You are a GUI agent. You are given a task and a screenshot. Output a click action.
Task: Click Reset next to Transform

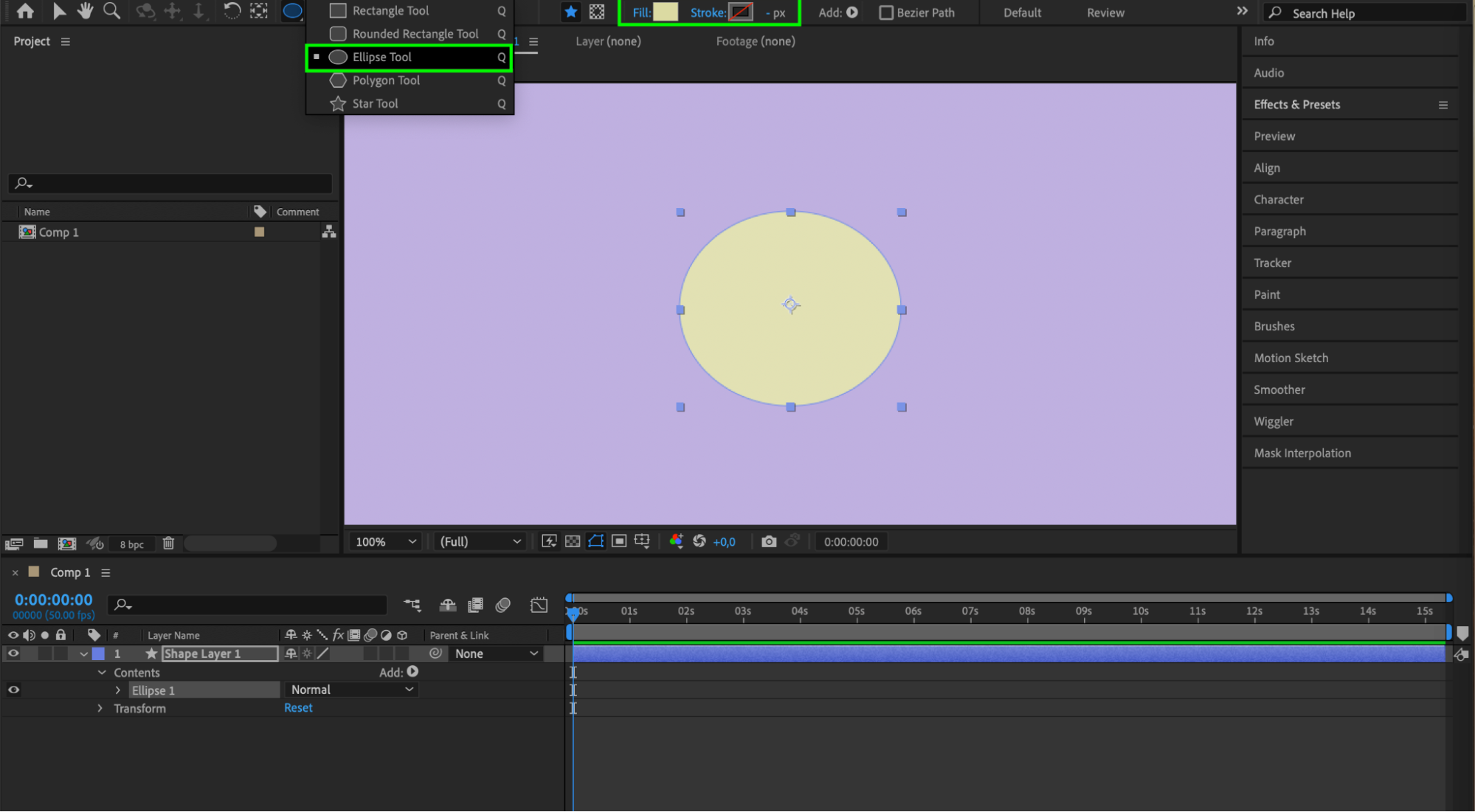click(x=298, y=708)
